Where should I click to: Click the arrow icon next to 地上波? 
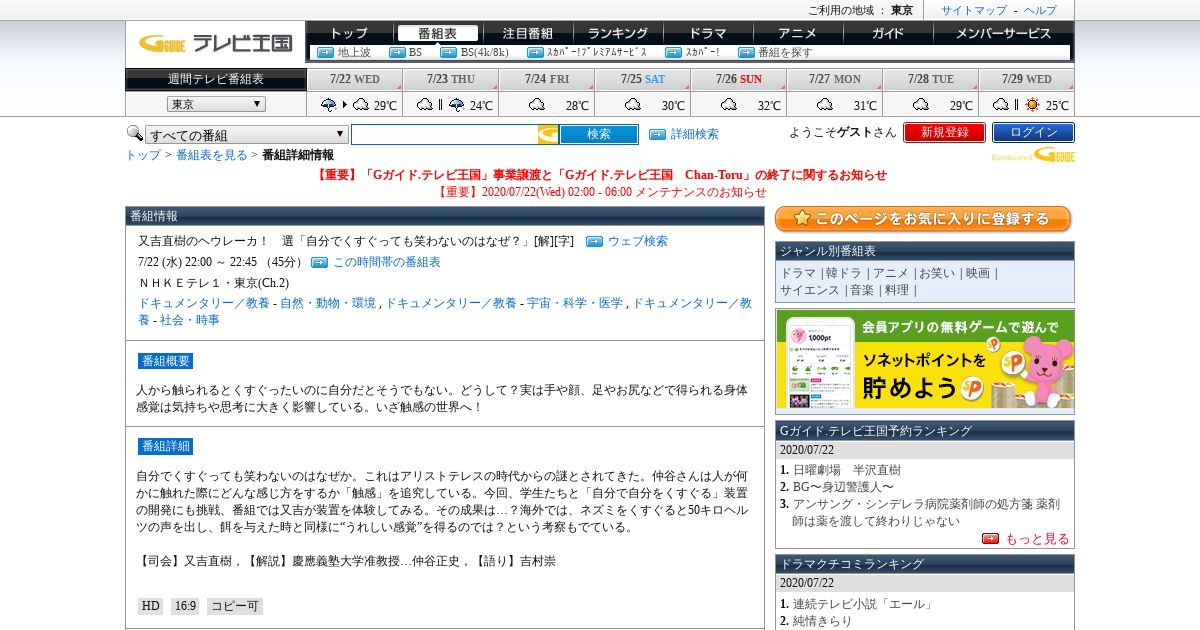point(325,52)
